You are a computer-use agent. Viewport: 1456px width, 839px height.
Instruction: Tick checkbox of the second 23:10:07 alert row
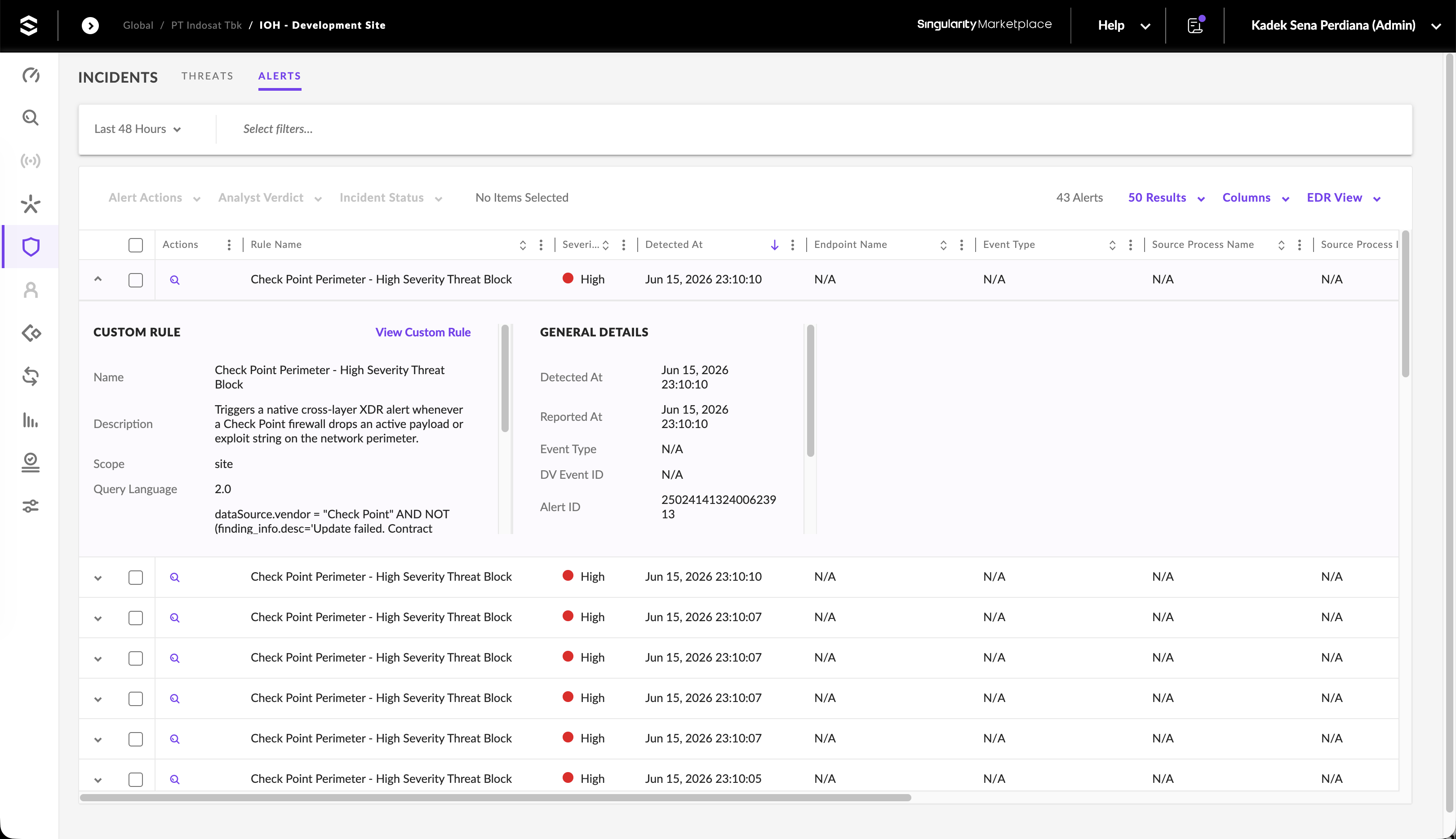[x=135, y=658]
